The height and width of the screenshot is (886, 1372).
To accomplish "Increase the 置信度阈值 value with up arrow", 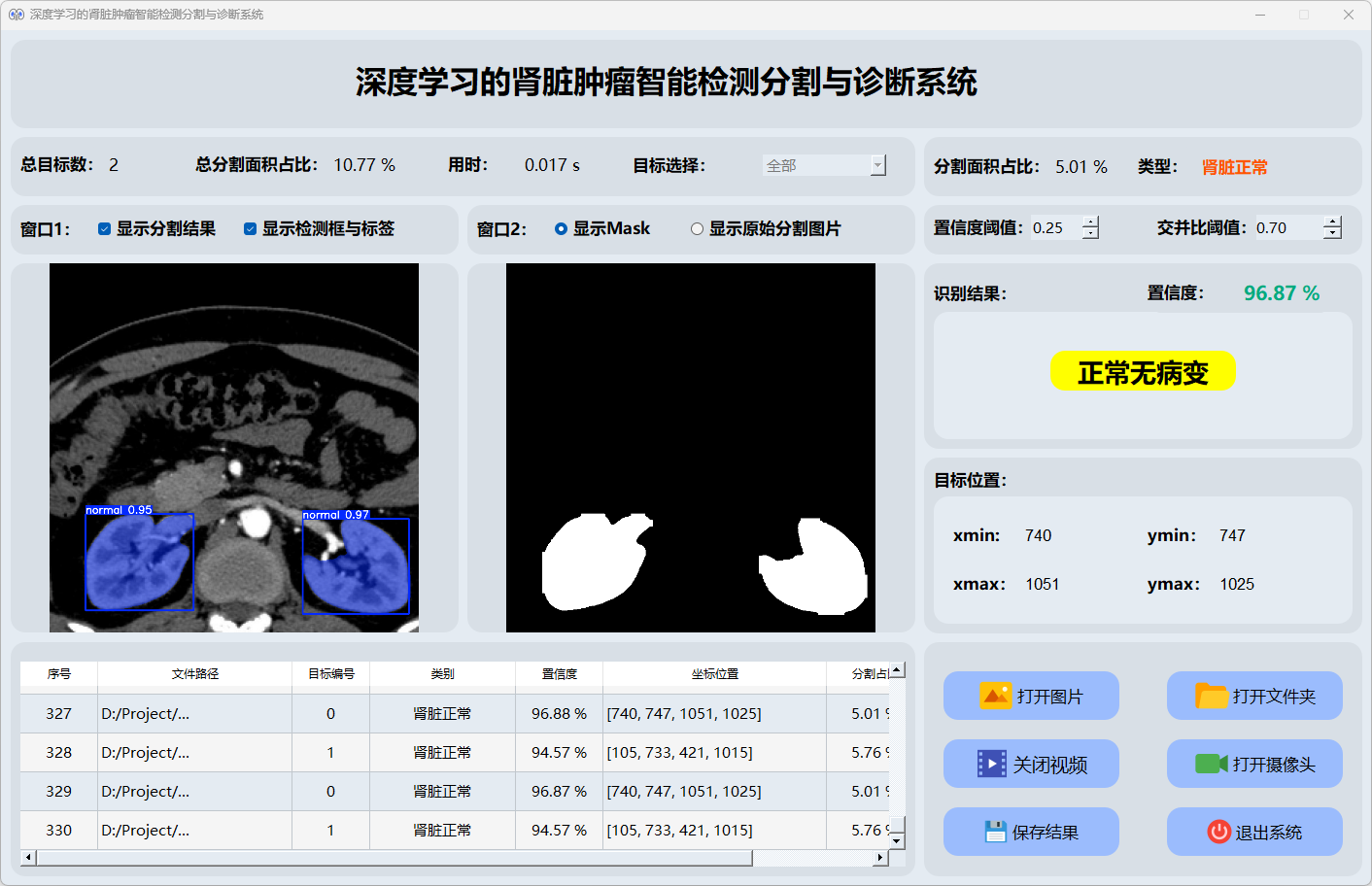I will [1090, 222].
